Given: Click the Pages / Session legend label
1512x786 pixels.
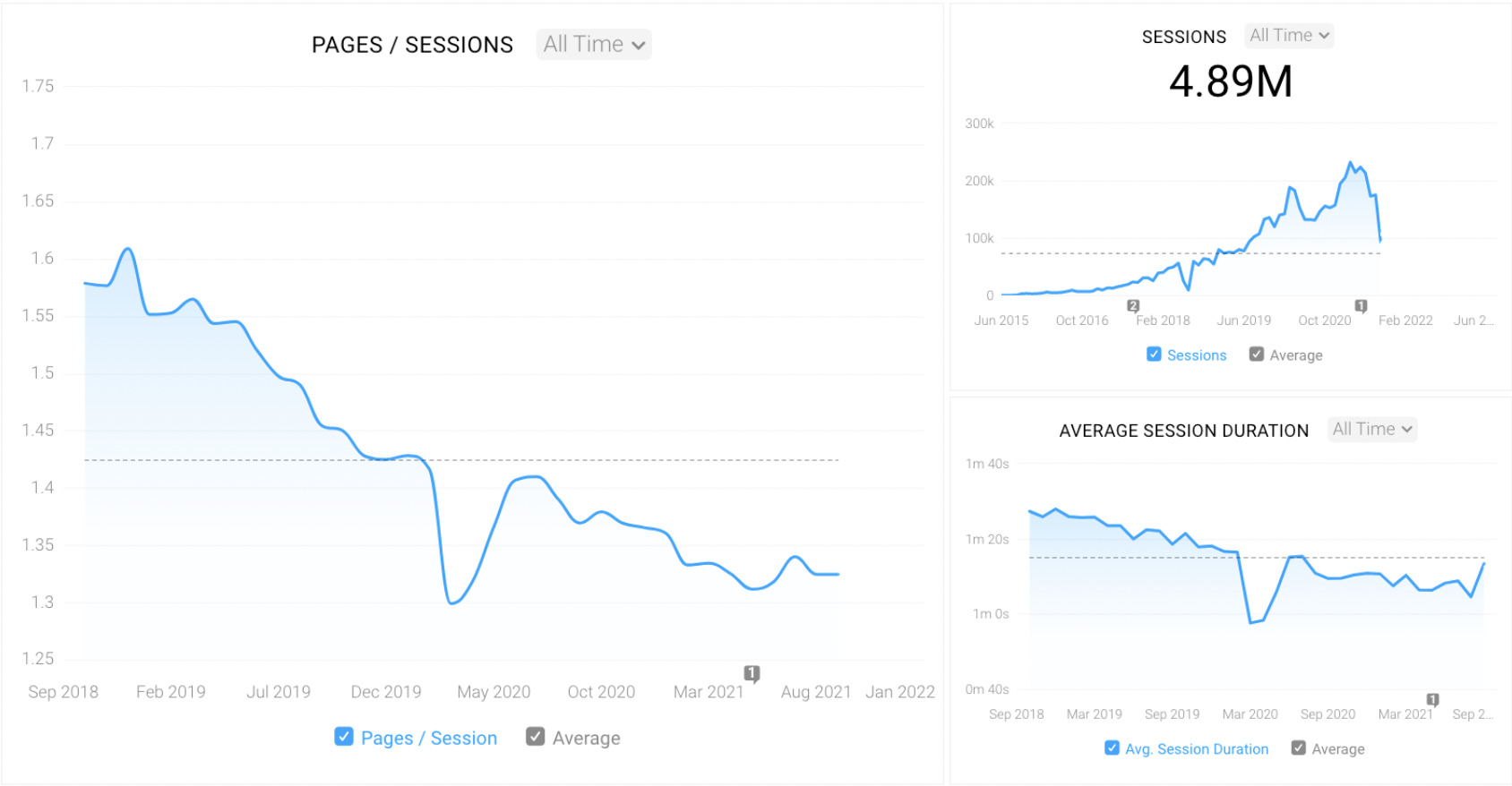Looking at the screenshot, I should [x=429, y=737].
